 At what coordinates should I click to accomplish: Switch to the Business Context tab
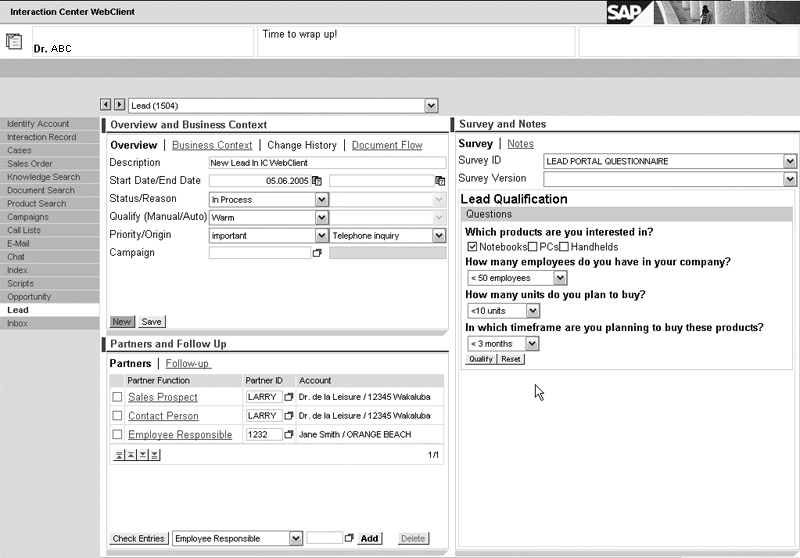tap(212, 145)
